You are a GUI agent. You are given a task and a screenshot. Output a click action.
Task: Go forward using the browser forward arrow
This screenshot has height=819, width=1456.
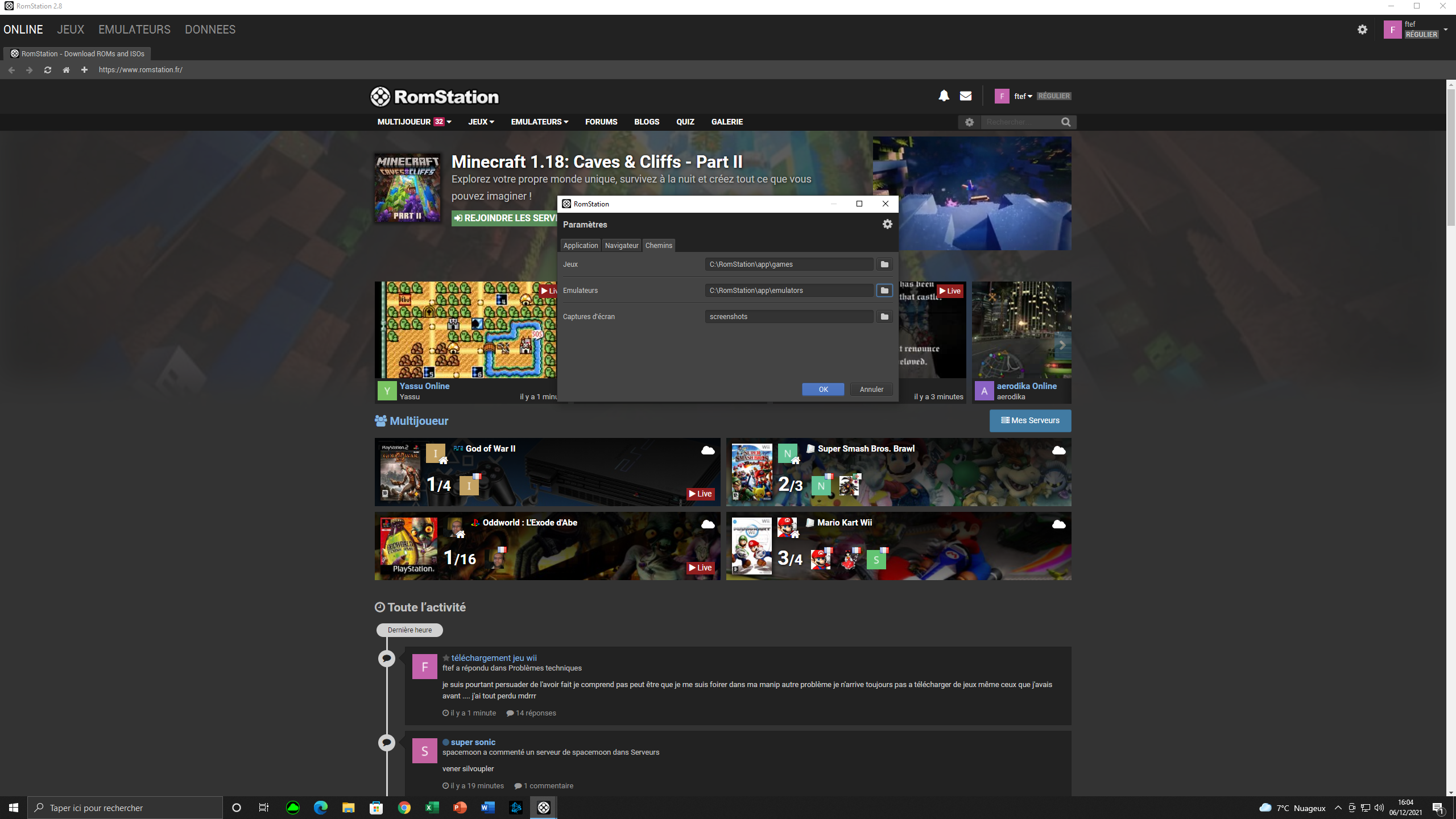click(30, 70)
